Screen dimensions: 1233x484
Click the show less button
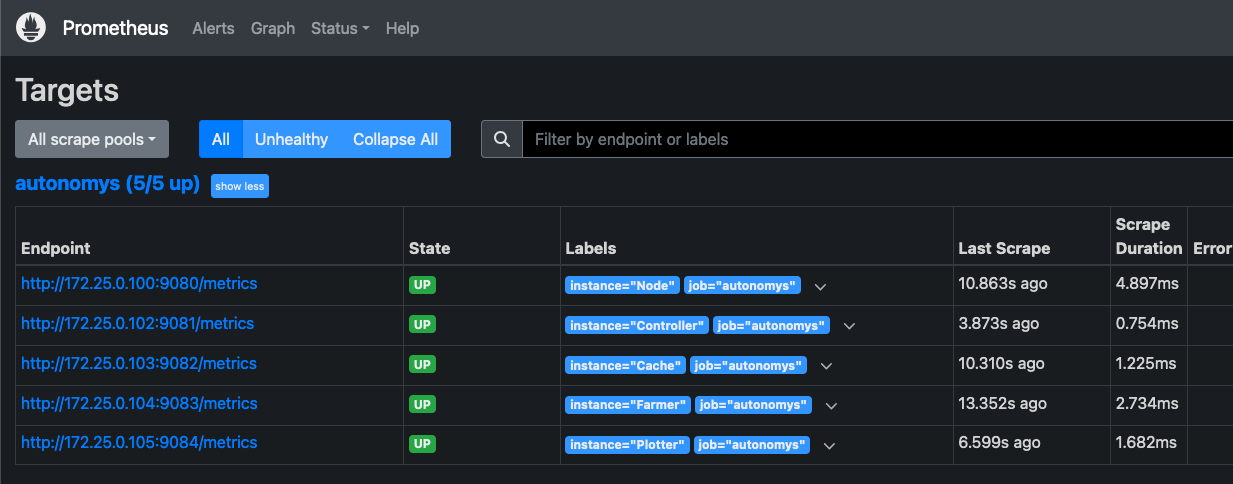pos(240,186)
